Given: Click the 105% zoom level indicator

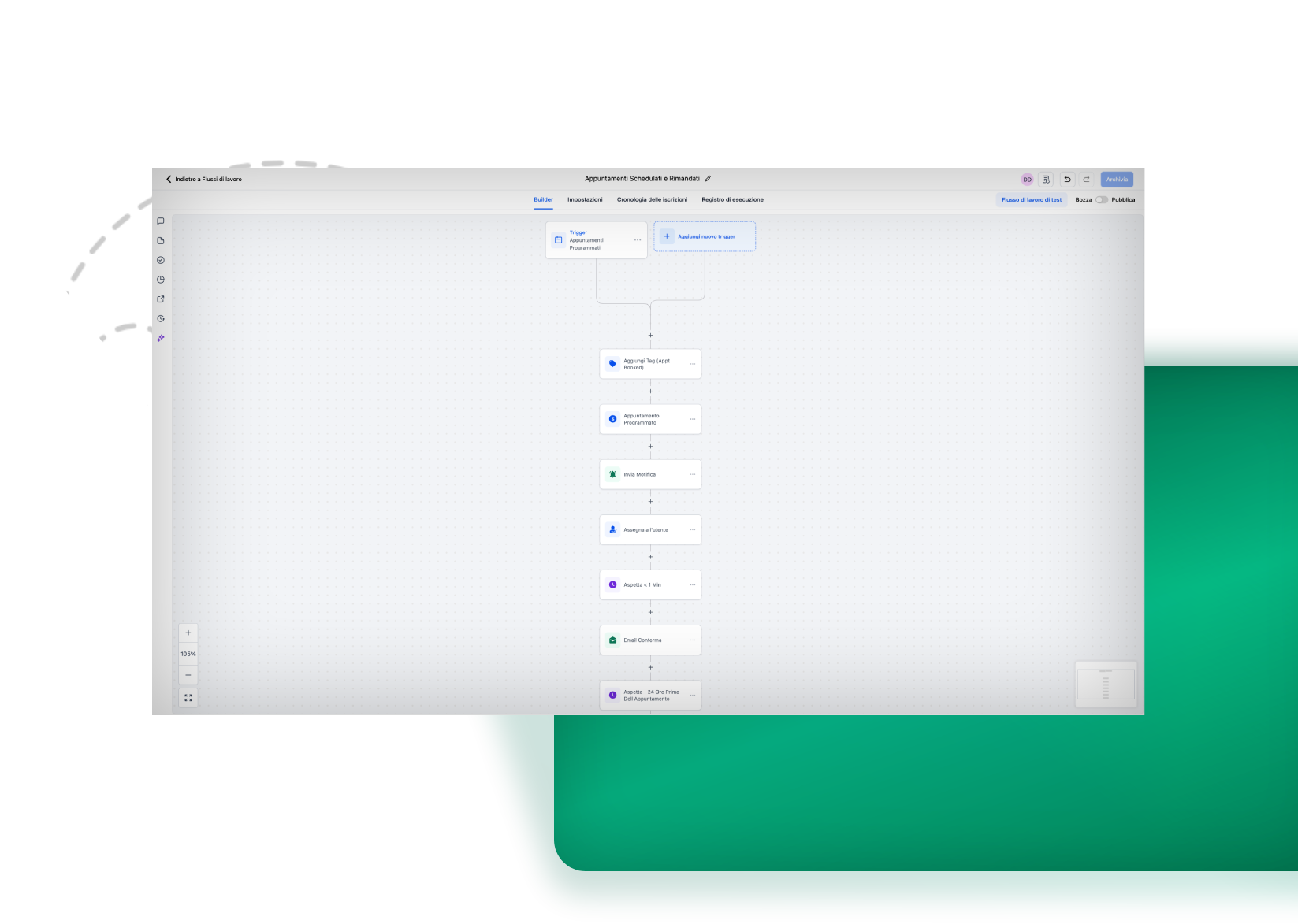Looking at the screenshot, I should pos(188,654).
